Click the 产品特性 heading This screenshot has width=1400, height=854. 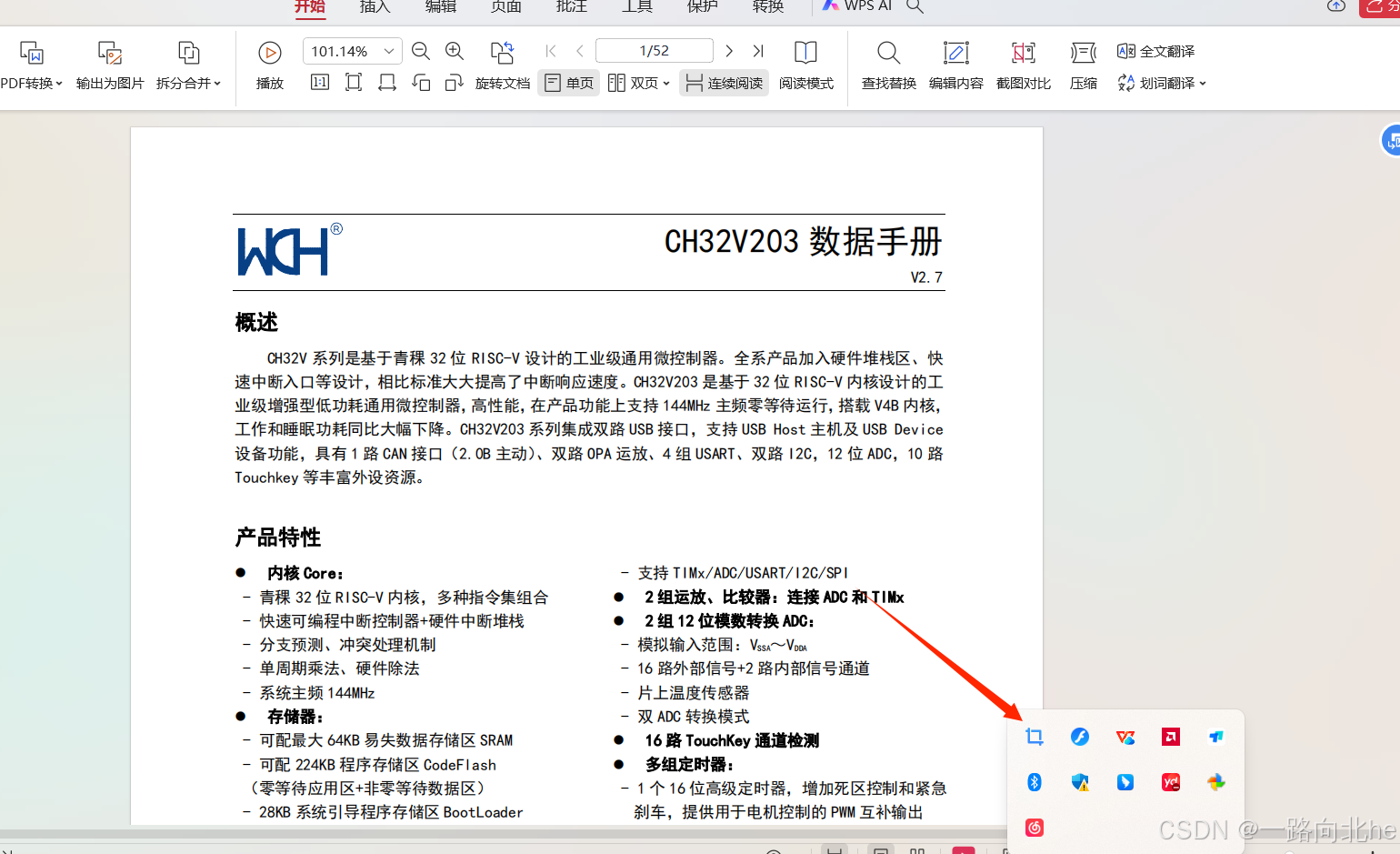point(278,538)
